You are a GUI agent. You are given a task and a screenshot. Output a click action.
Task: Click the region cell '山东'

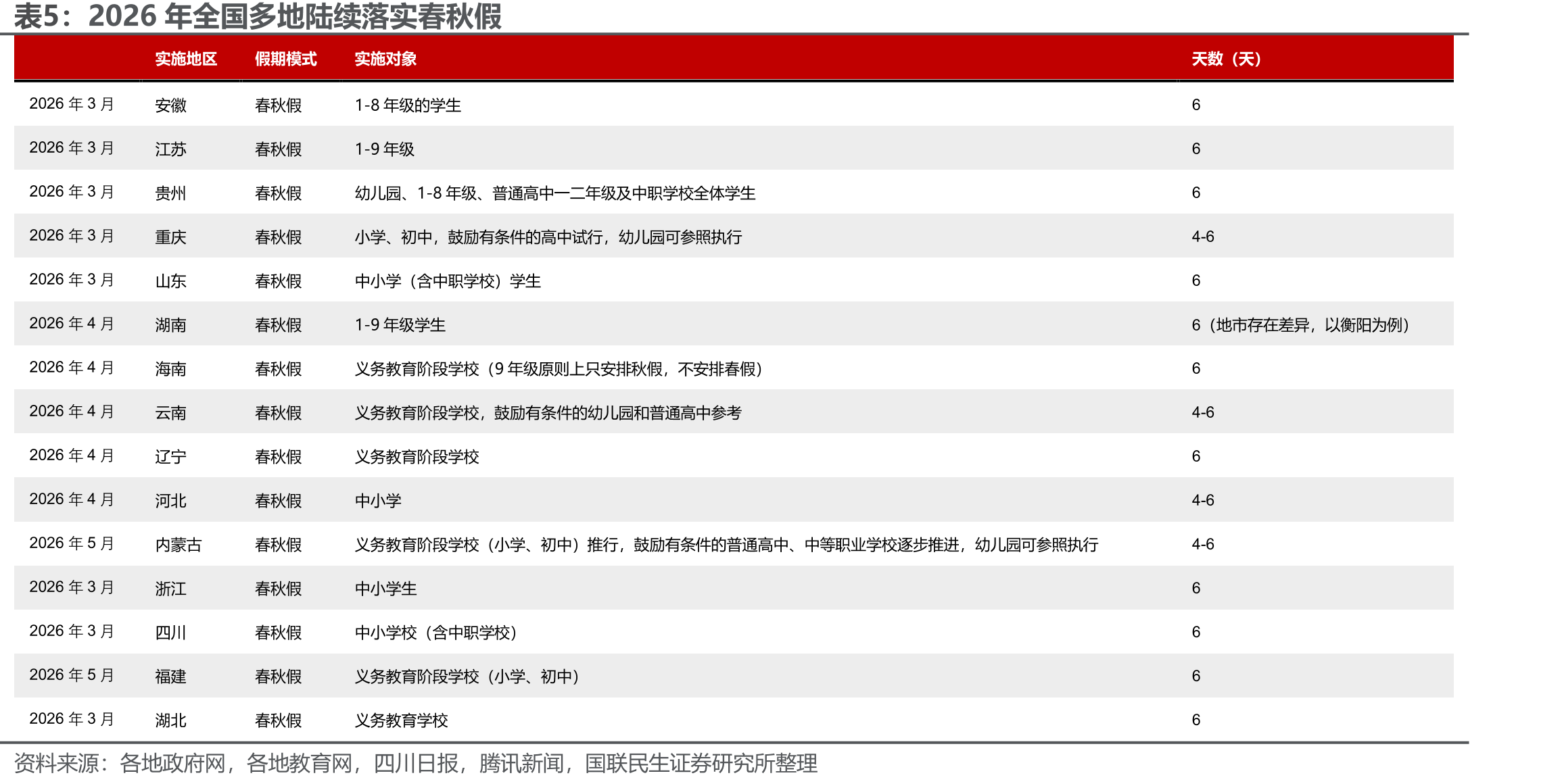(170, 280)
